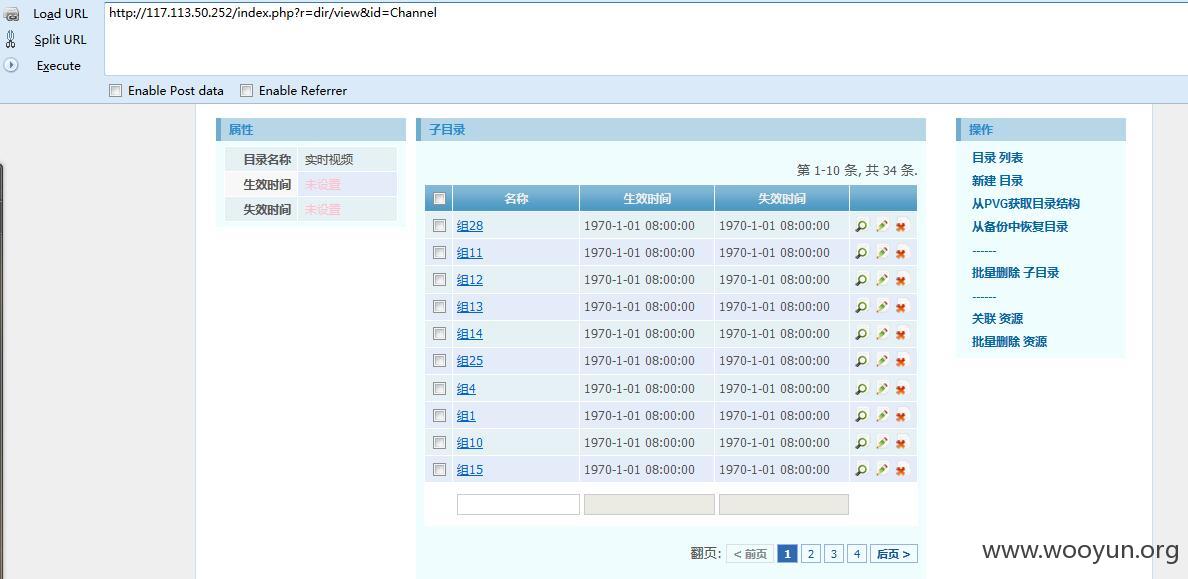Screen dimensions: 1188x579
Task: Tick the checkbox for 组25
Action: 439,361
